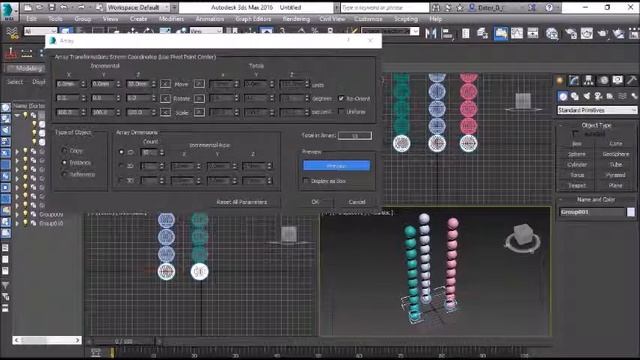Create a Teapot primitive button
640x360 pixels.
(576, 185)
